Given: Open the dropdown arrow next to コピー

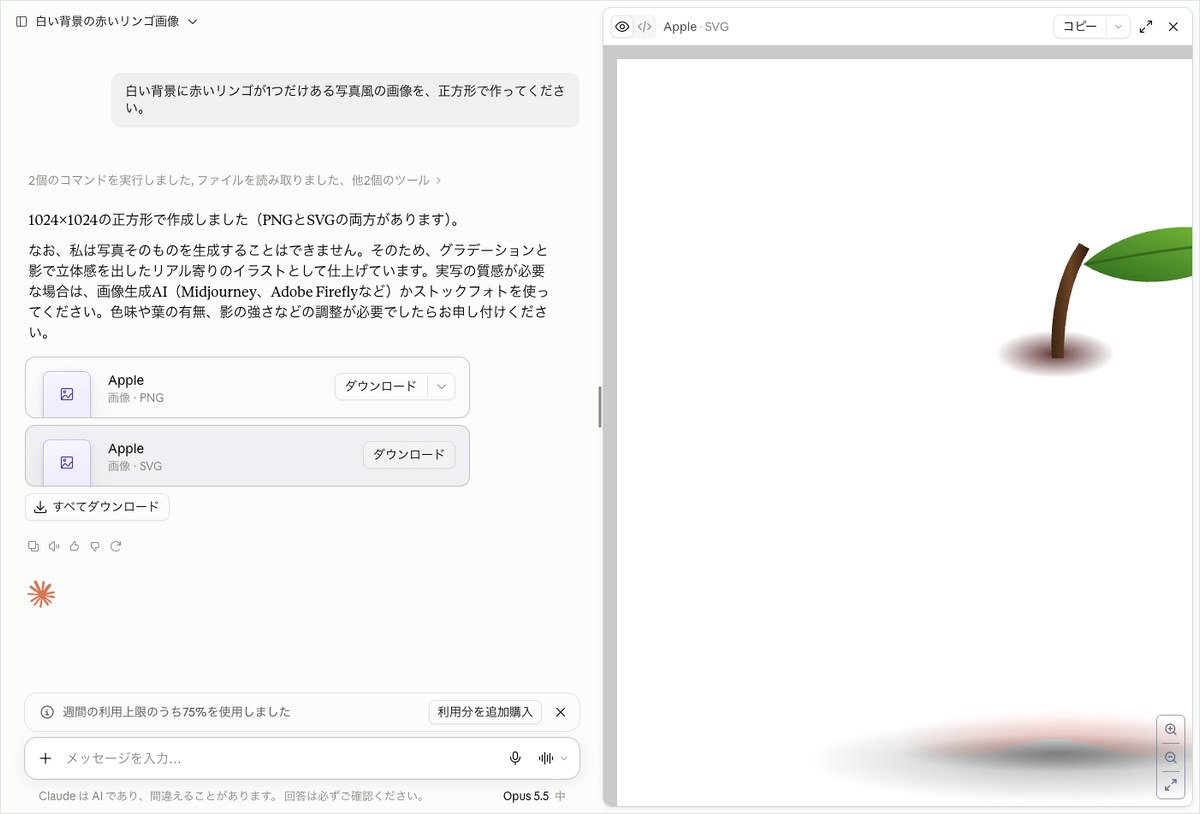Looking at the screenshot, I should tap(1118, 27).
